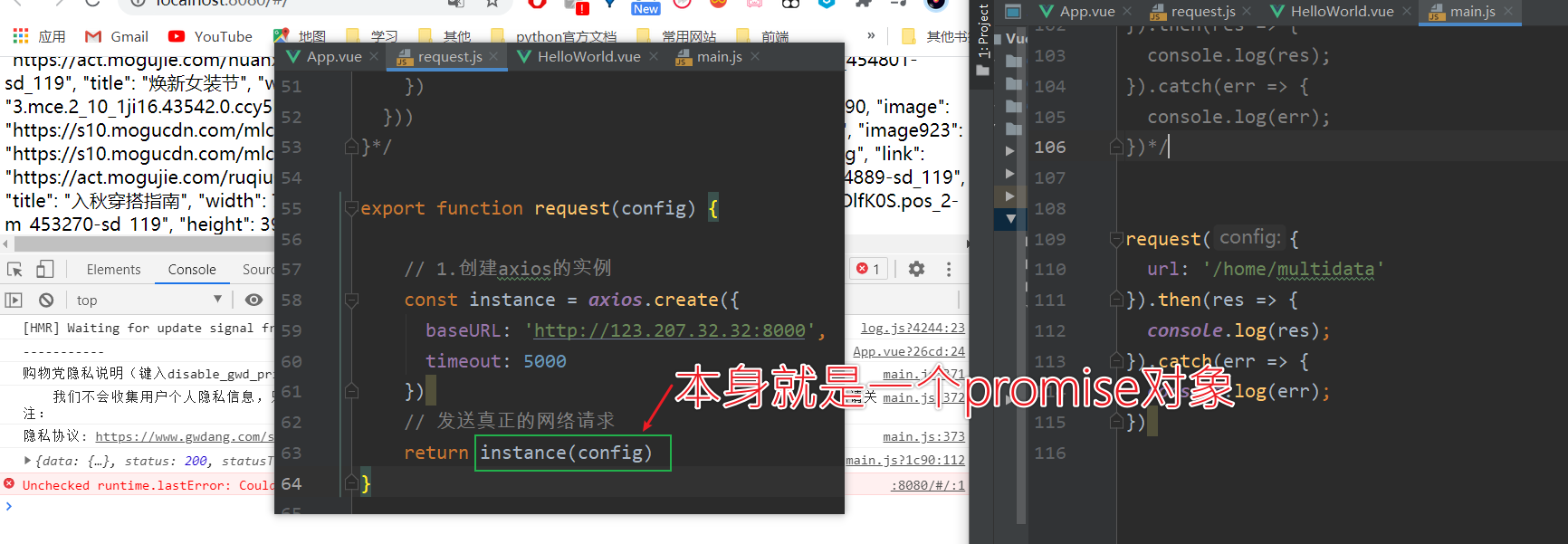Close the main.js tab in the overlay editor

755,56
